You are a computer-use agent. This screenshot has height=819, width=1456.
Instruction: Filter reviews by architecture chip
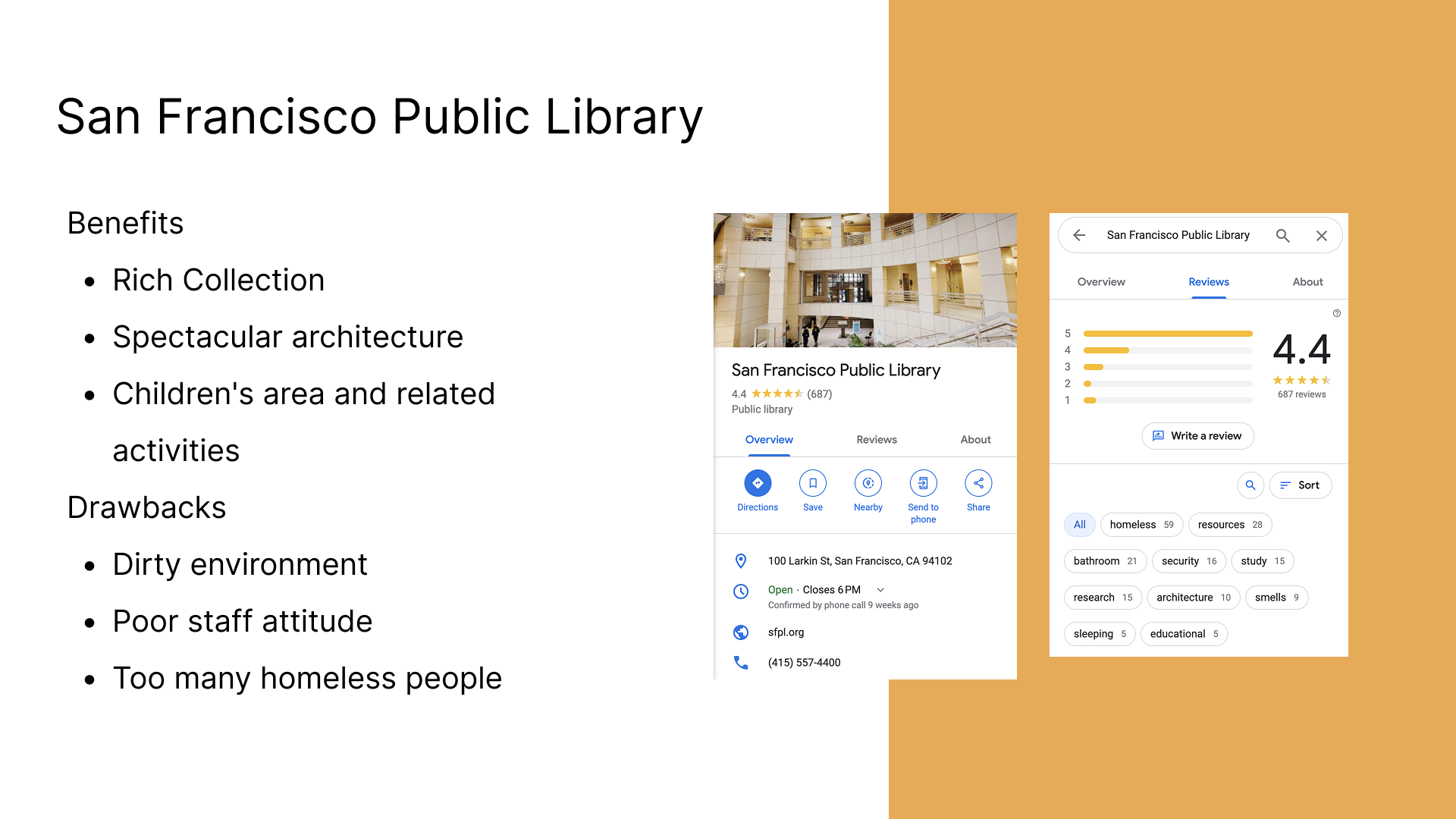point(1194,598)
